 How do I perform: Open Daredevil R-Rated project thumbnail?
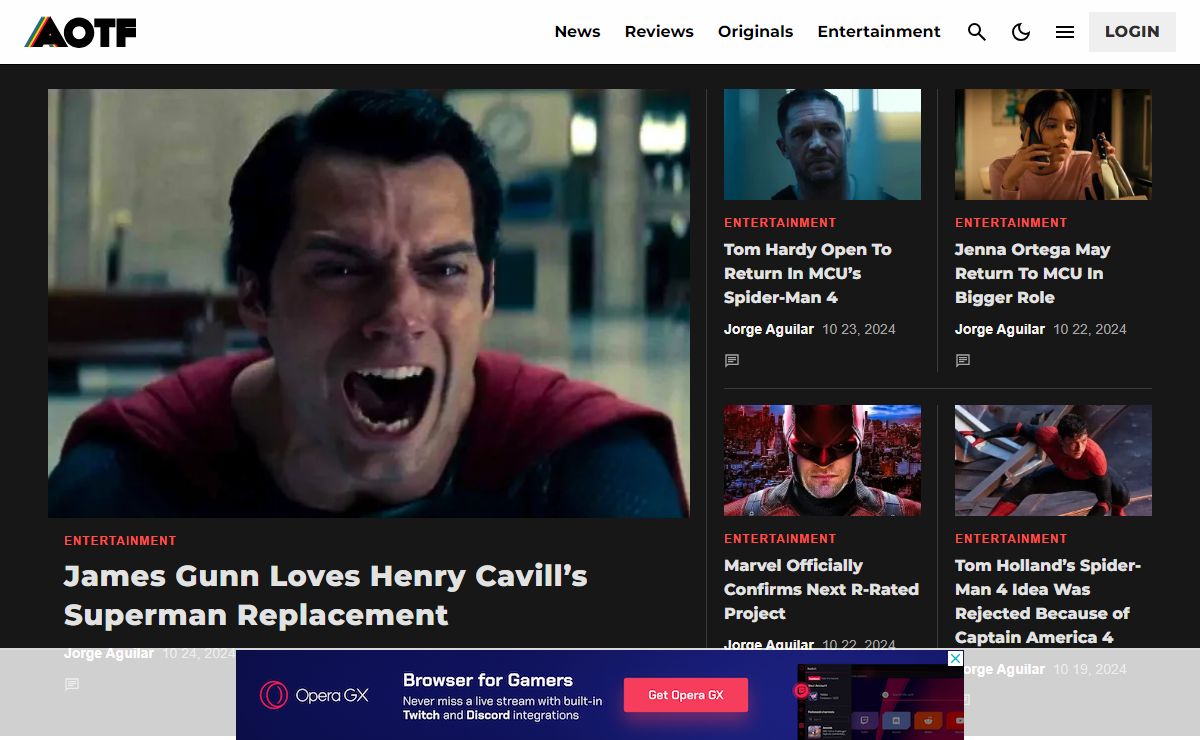[822, 460]
